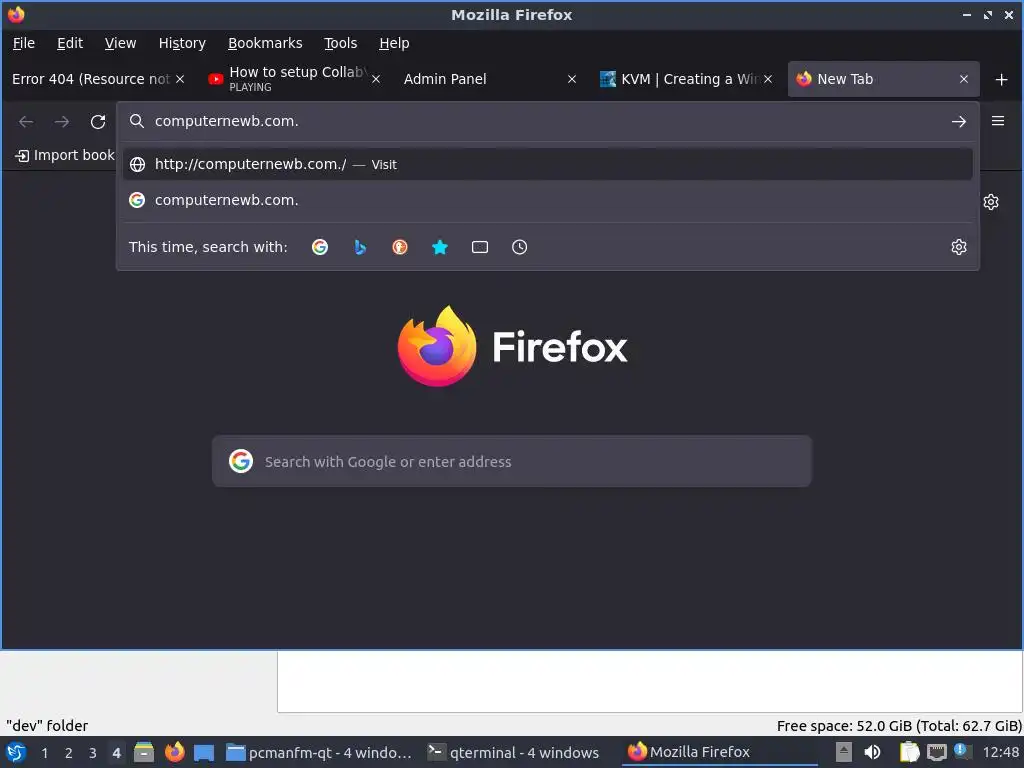Switch to virtual desktop 4
This screenshot has width=1024, height=768.
coord(116,753)
